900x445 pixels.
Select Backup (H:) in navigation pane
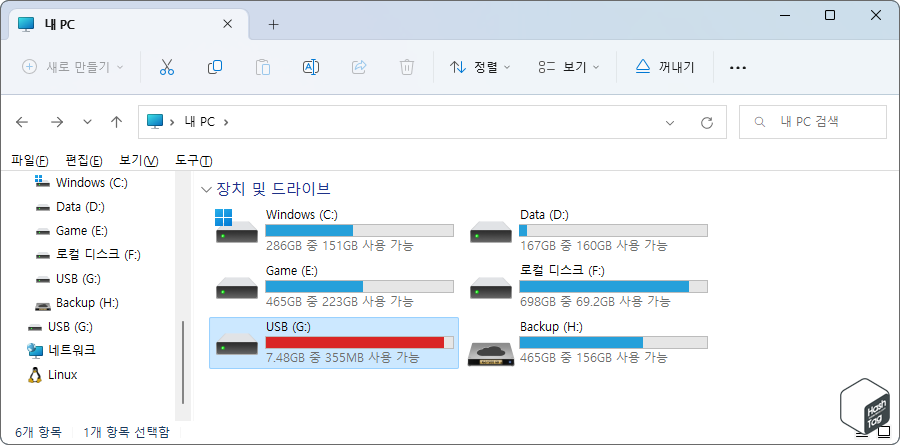point(87,303)
